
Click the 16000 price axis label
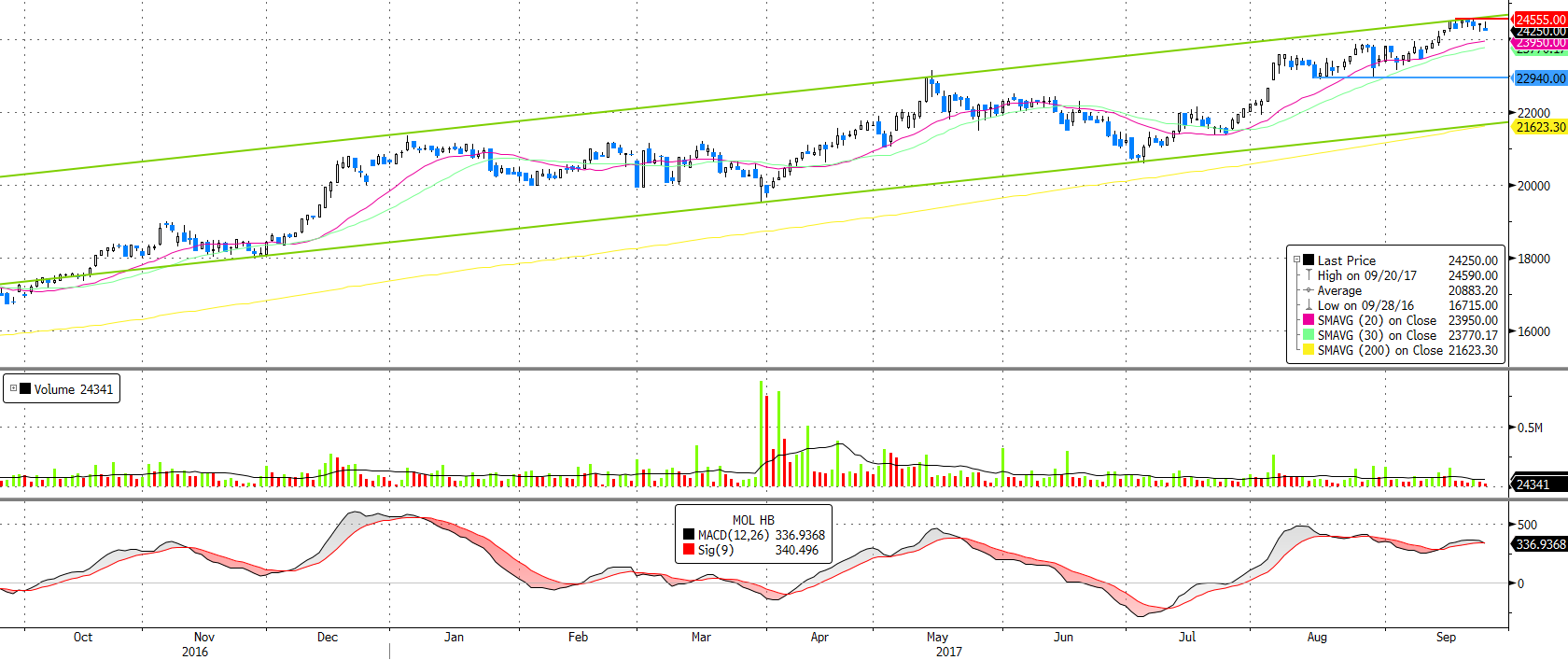(x=1533, y=331)
